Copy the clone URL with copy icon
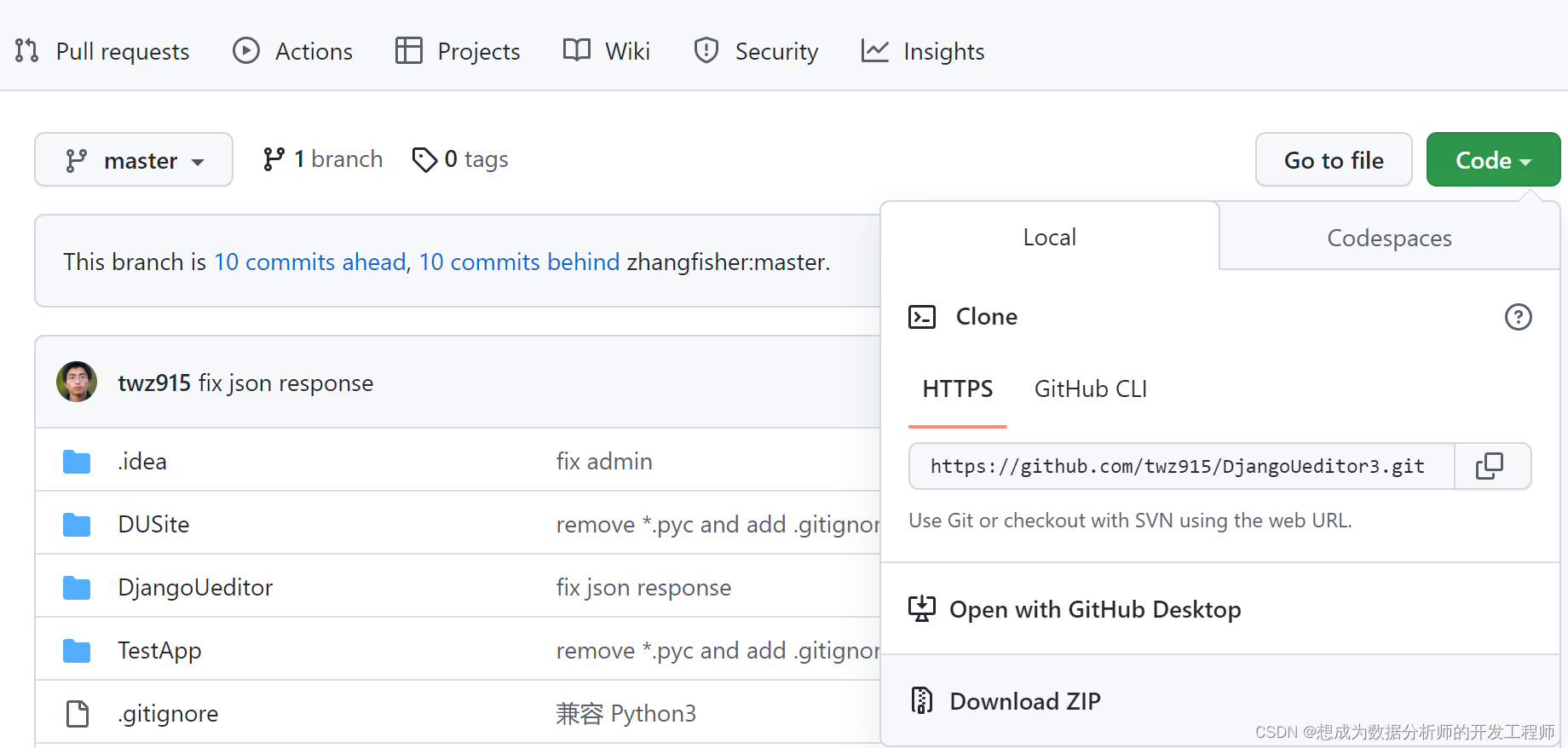This screenshot has width=1568, height=748. tap(1490, 466)
